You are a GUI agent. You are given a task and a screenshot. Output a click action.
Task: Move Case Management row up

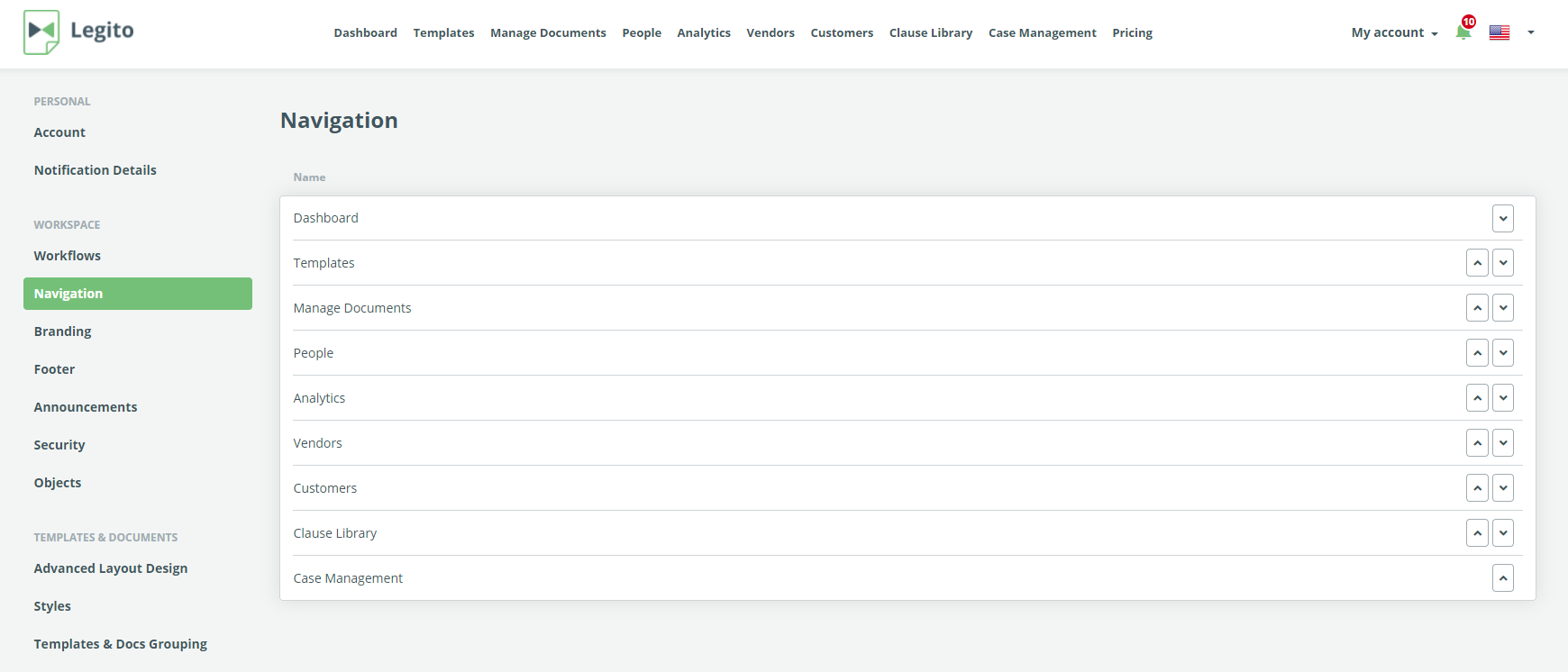1503,578
